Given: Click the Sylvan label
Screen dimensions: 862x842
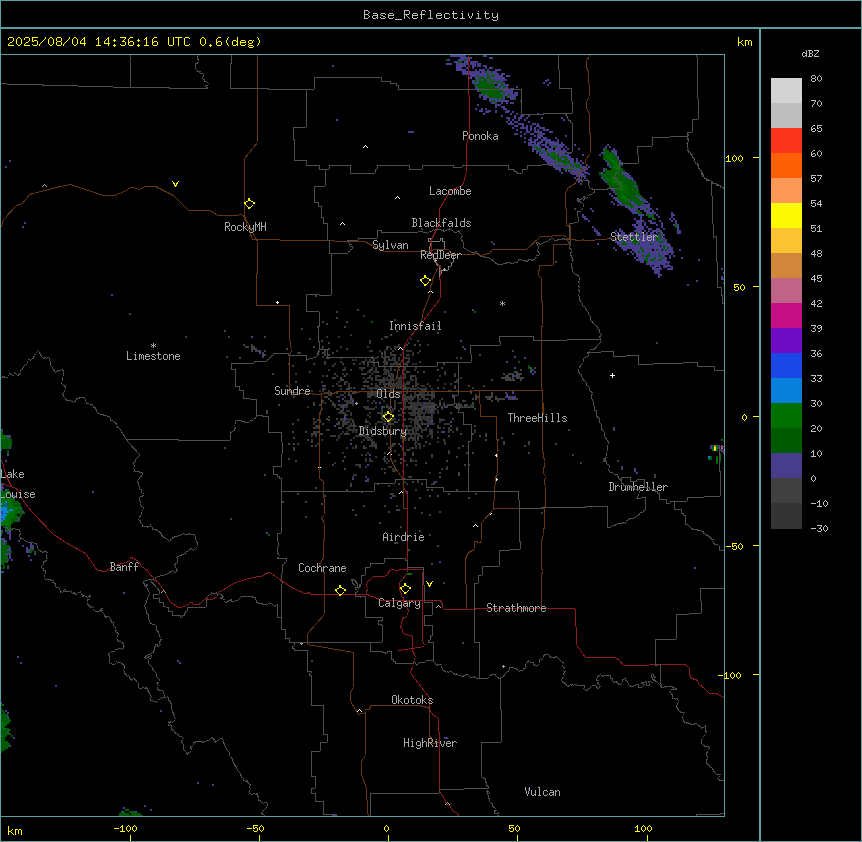Looking at the screenshot, I should point(390,245).
